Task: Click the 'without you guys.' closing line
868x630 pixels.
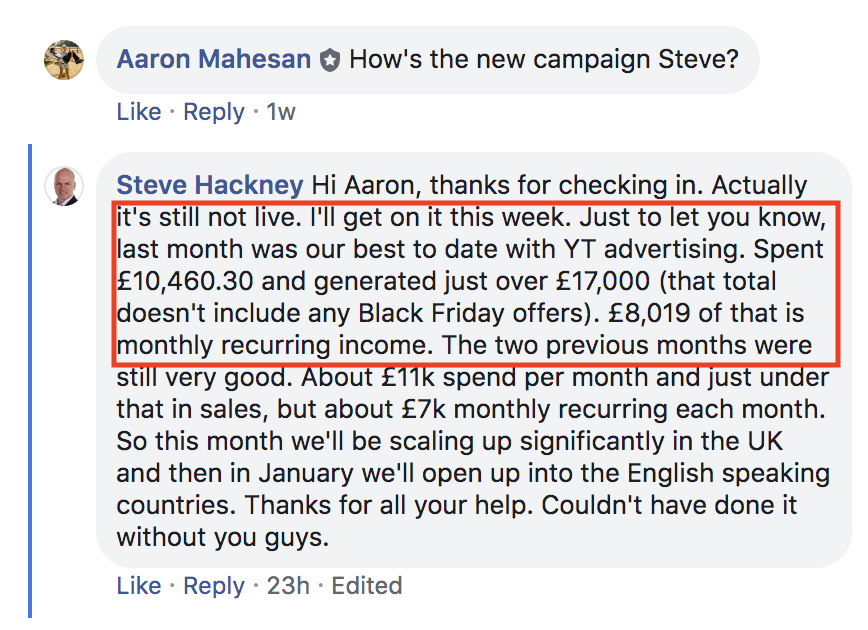Action: click(223, 538)
